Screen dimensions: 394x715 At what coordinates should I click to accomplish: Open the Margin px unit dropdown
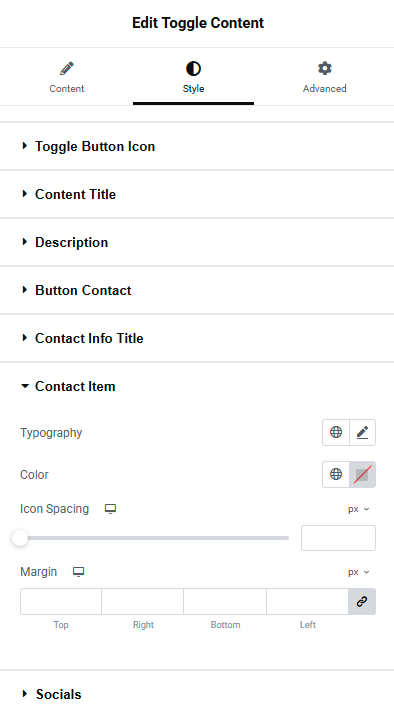358,572
